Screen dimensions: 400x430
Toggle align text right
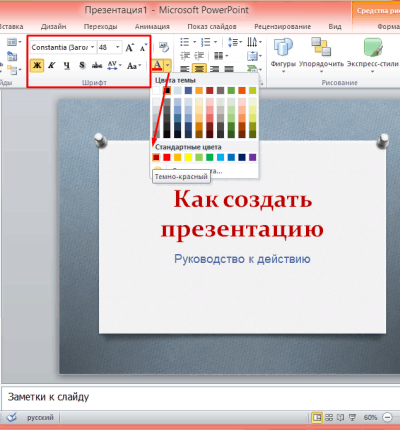[214, 68]
